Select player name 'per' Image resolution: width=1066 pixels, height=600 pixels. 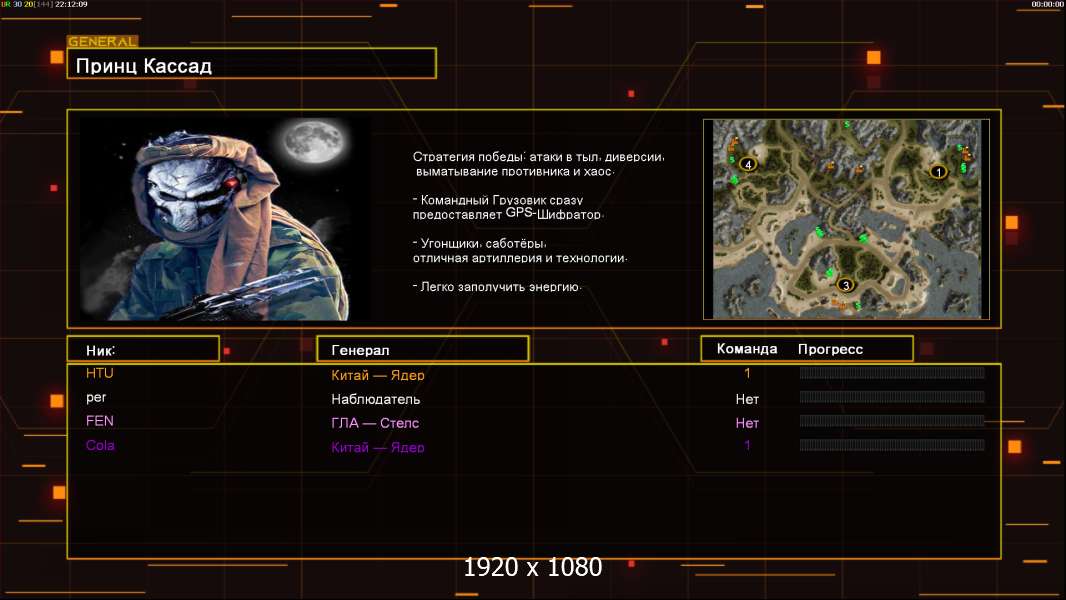tap(96, 398)
